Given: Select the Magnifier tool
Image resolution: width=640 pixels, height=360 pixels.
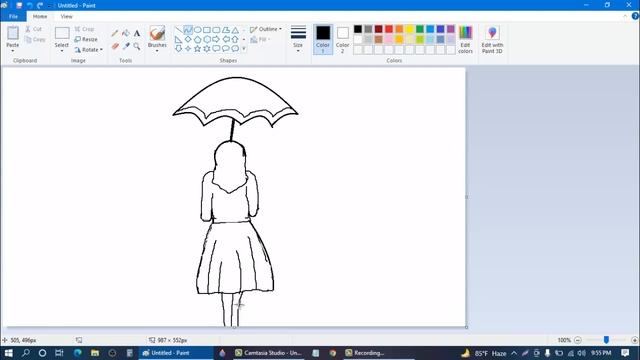Looking at the screenshot, I should tap(137, 46).
